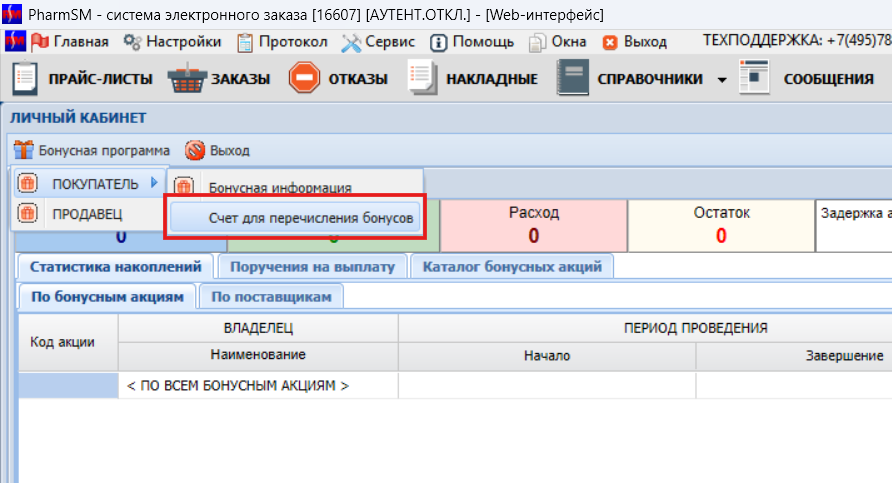This screenshot has width=892, height=483.
Task: Select the ПО ВСЕМ БОНУСНЫМ АКЦИЯМ row
Action: [236, 385]
